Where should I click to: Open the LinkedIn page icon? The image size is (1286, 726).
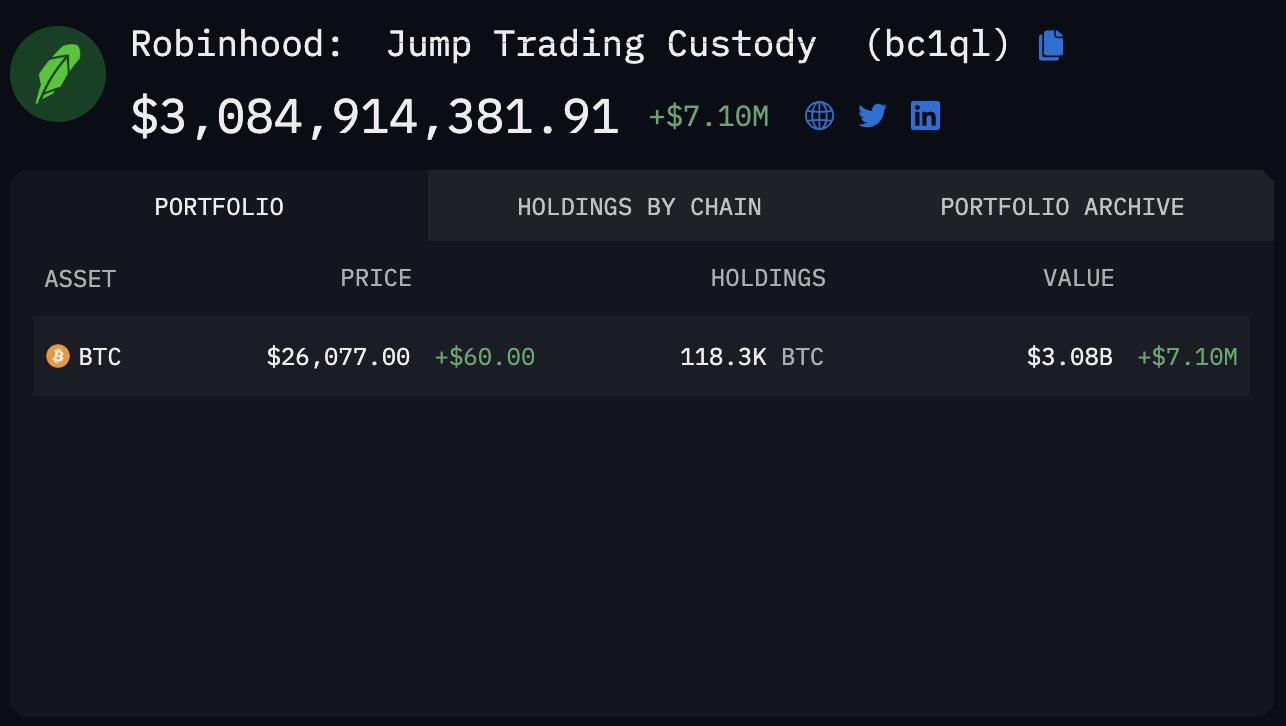pos(925,115)
